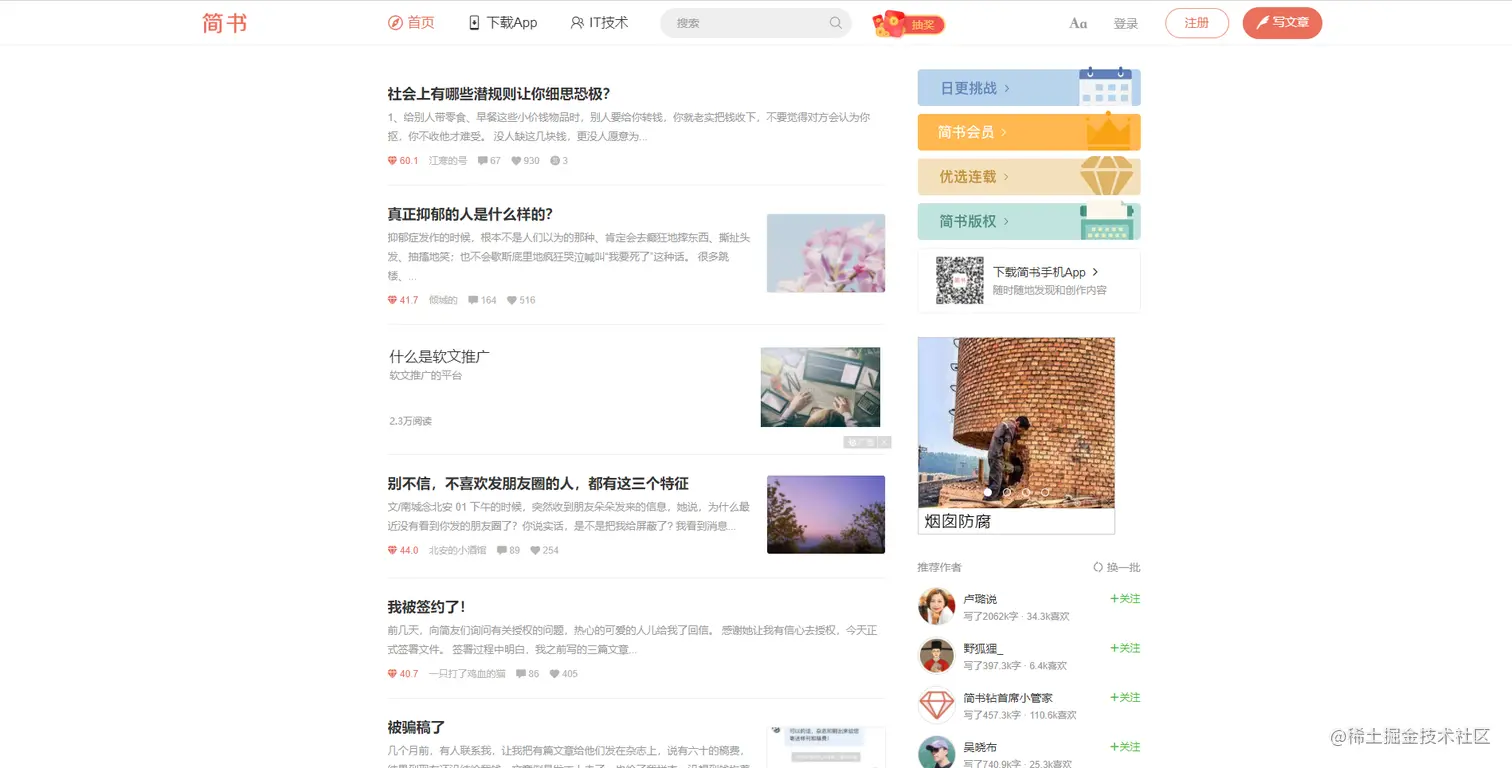
Task: Follow author 卢璐说
Action: click(x=1125, y=599)
